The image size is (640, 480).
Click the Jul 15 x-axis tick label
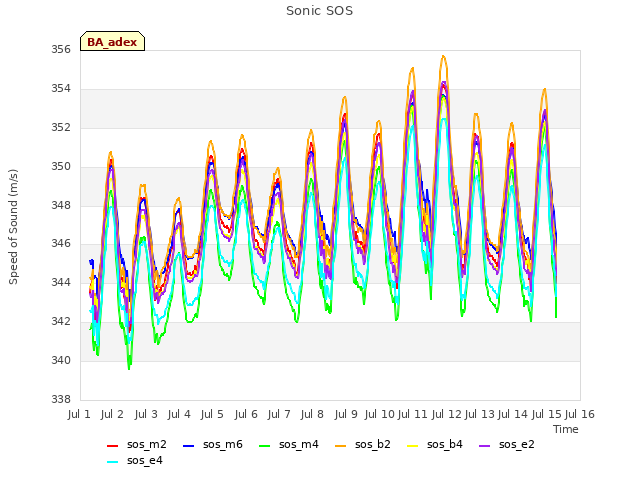tap(547, 414)
